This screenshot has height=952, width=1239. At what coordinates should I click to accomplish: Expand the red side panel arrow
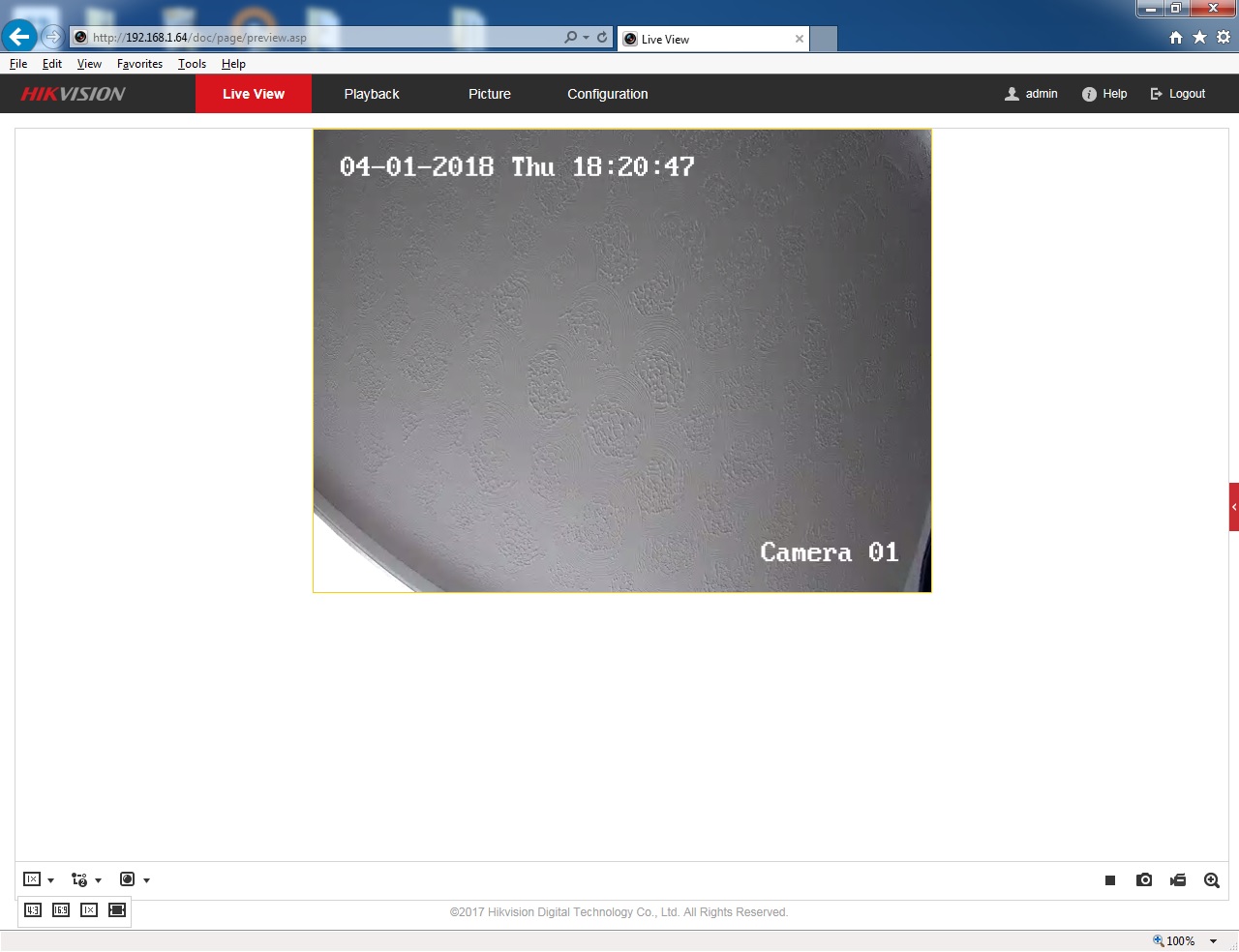pos(1234,507)
